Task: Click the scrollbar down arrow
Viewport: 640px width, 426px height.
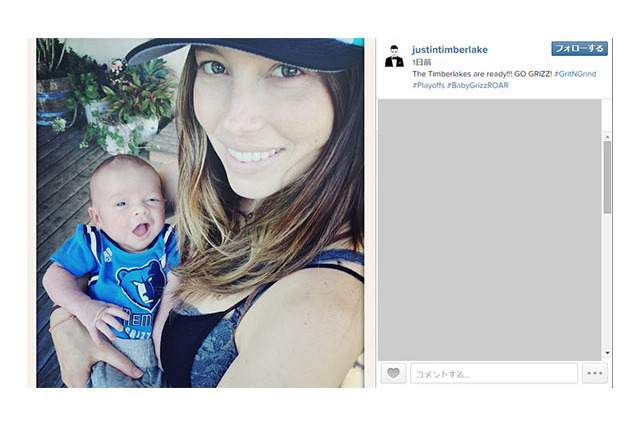Action: pyautogui.click(x=607, y=353)
